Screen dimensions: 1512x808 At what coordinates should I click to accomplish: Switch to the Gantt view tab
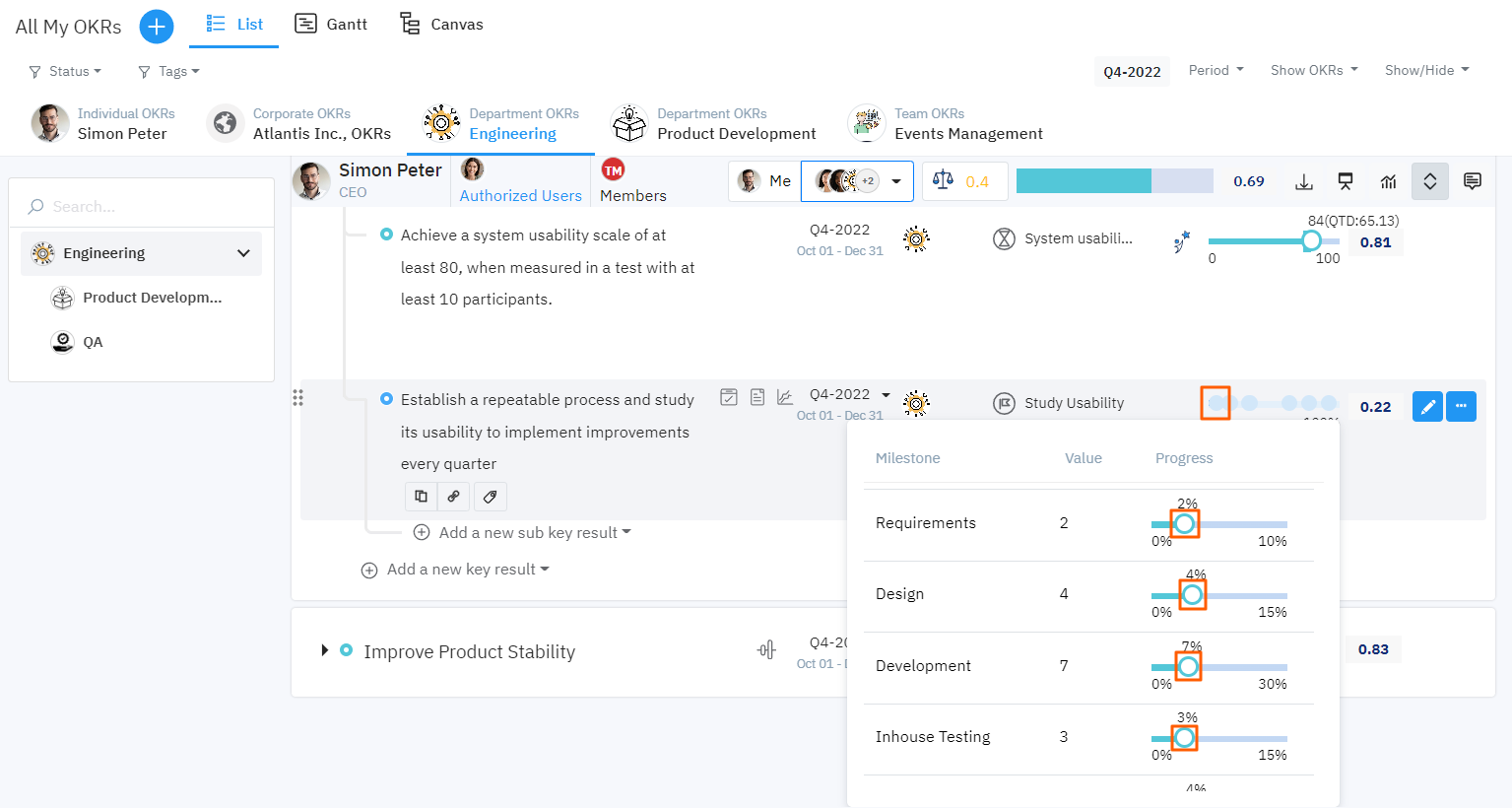tap(332, 25)
